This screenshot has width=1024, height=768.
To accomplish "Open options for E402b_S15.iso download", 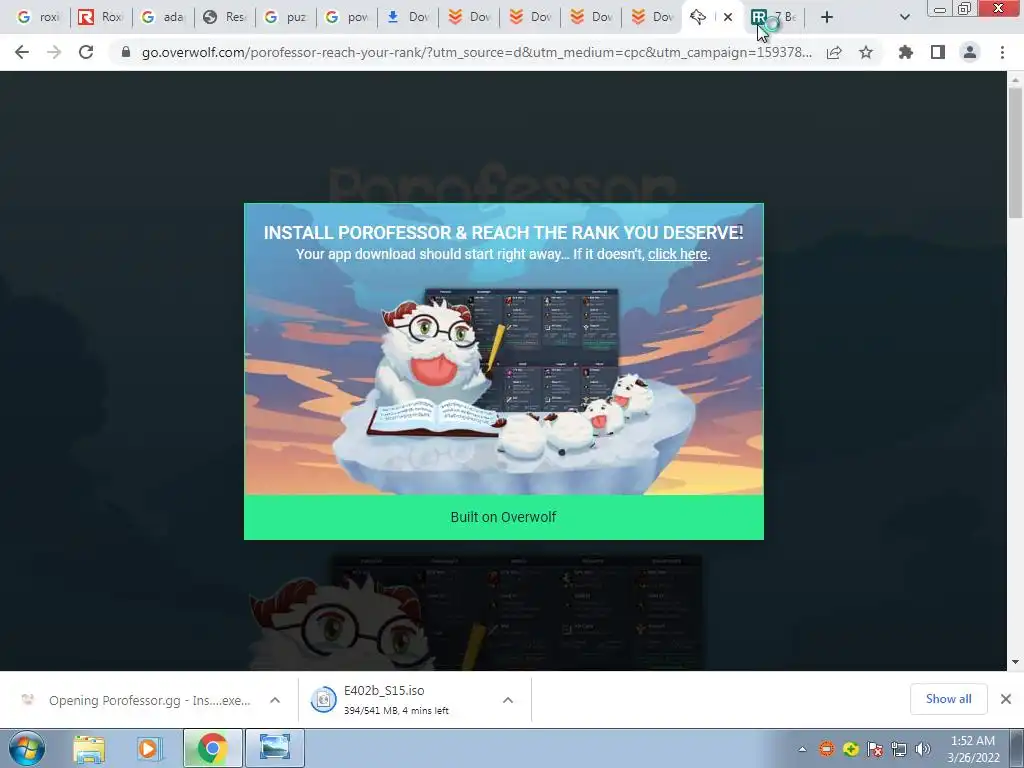I will pos(508,700).
